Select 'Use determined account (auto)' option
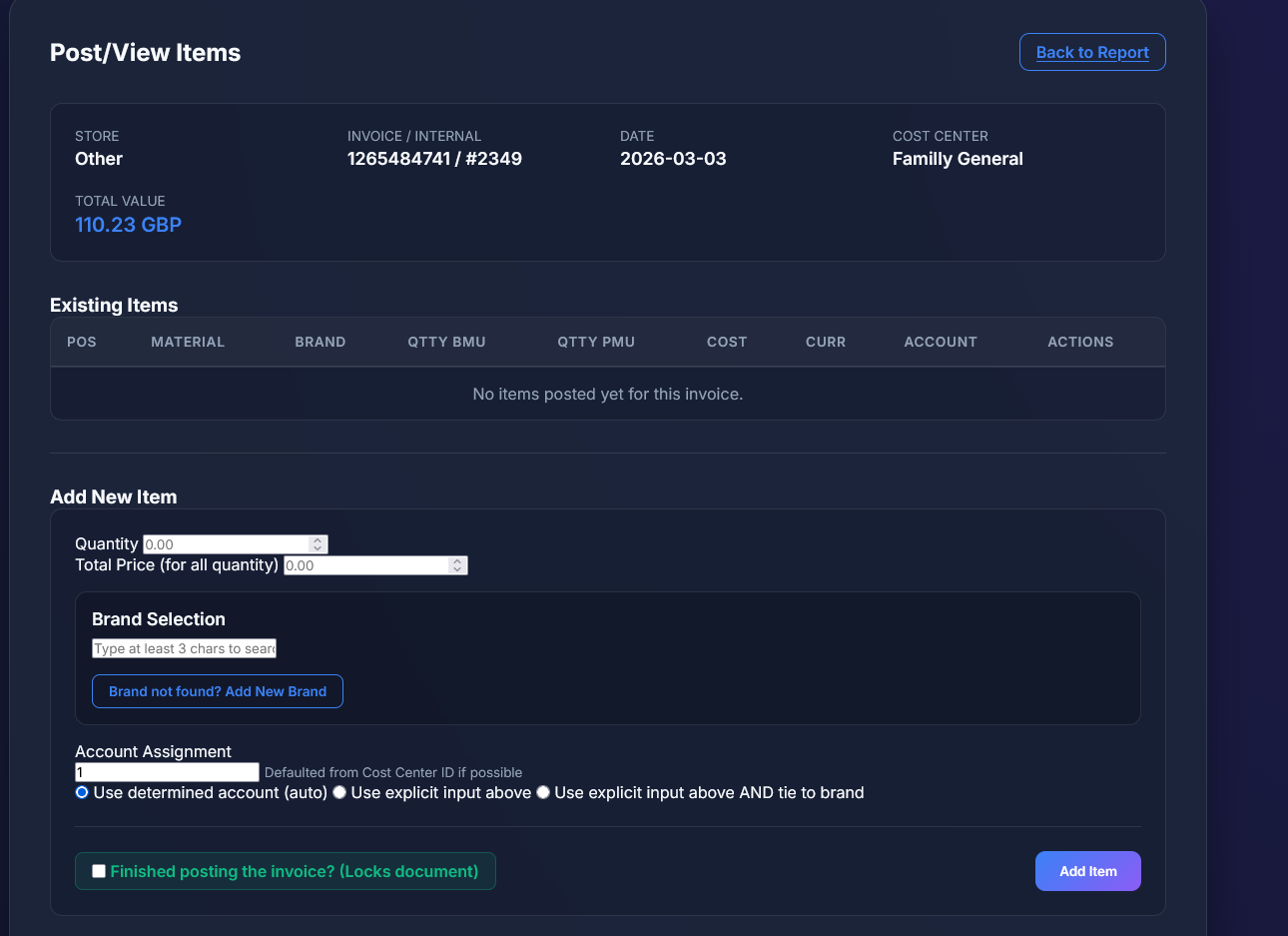This screenshot has height=936, width=1288. click(x=82, y=792)
